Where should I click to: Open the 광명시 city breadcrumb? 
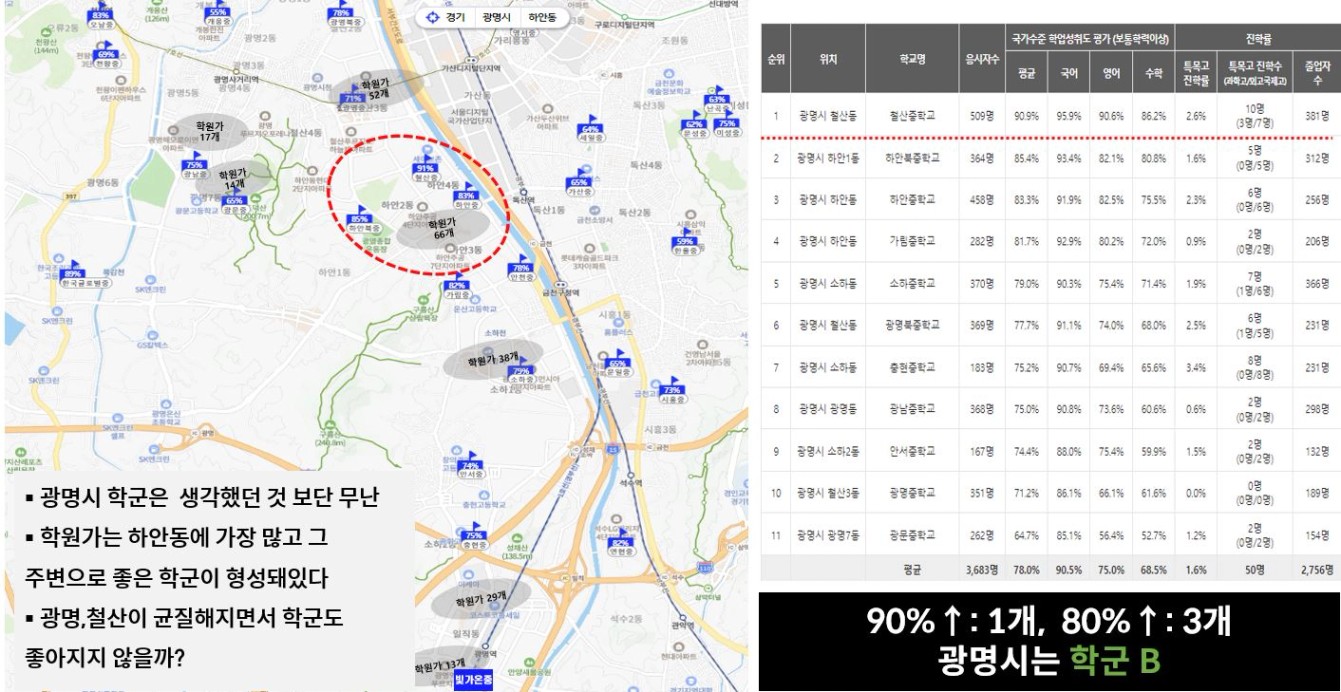(x=497, y=18)
